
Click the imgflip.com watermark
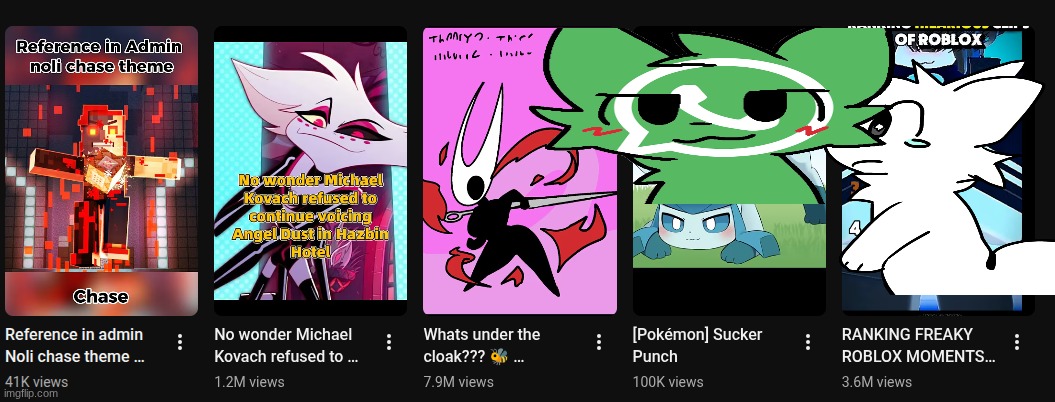pyautogui.click(x=30, y=395)
